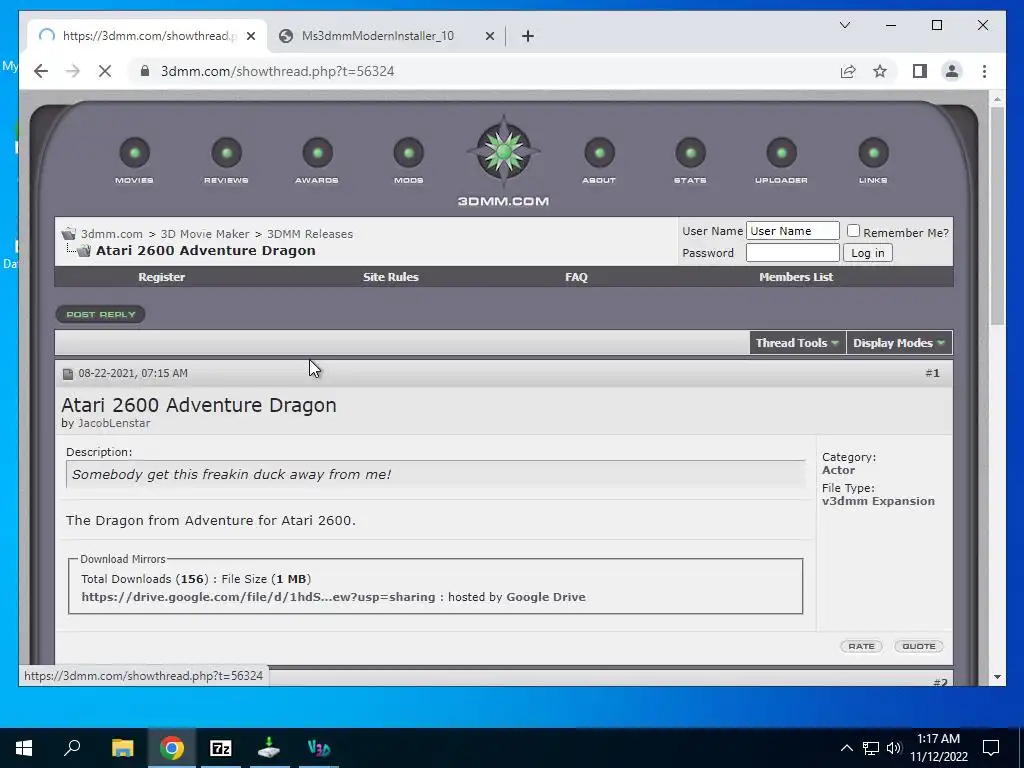1024x768 pixels.
Task: Follow the 3dmm.com breadcrumb link
Action: 112,234
